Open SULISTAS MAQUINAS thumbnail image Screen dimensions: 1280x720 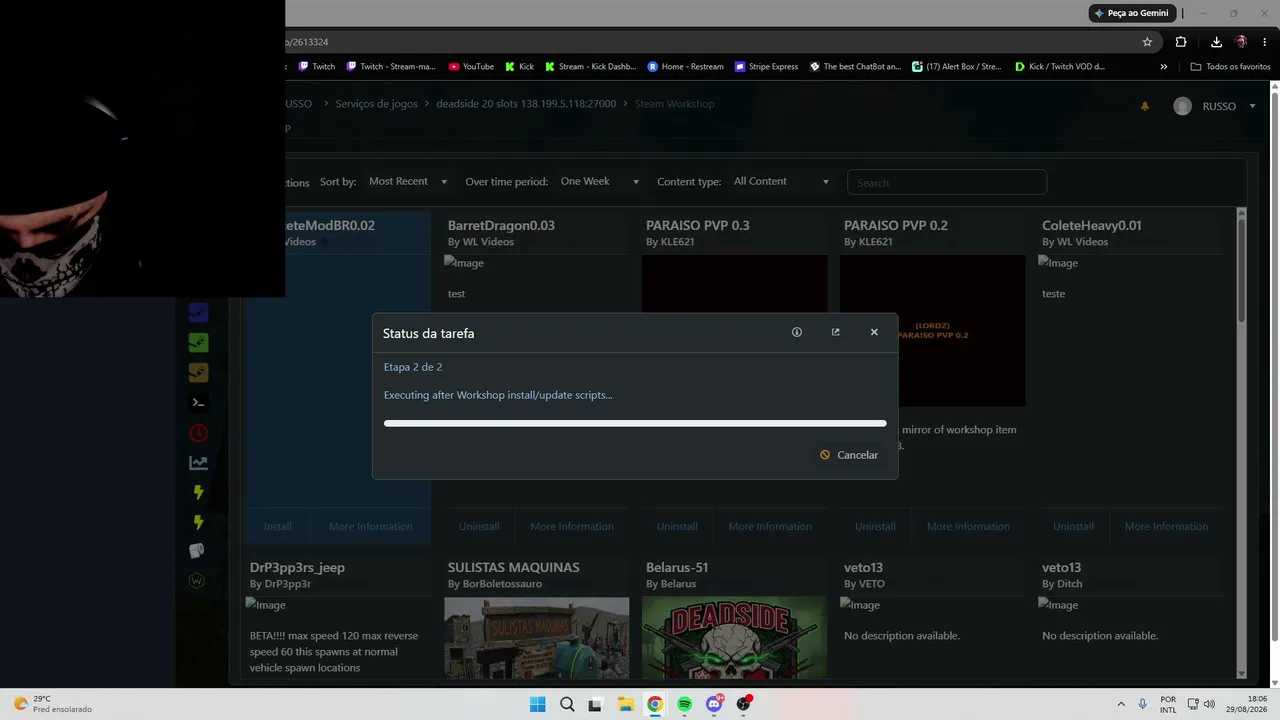point(537,638)
